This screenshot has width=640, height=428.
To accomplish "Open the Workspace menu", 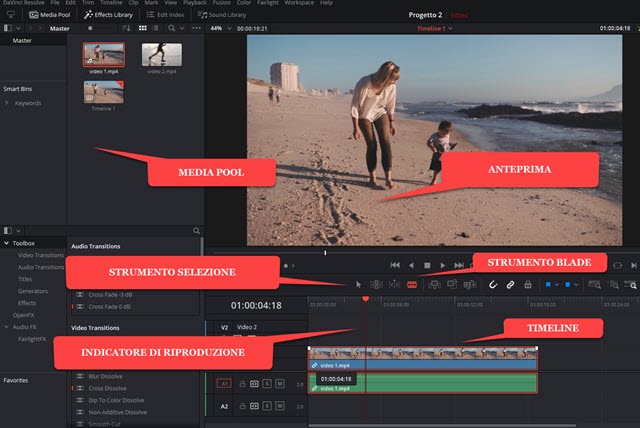I will coord(299,2).
